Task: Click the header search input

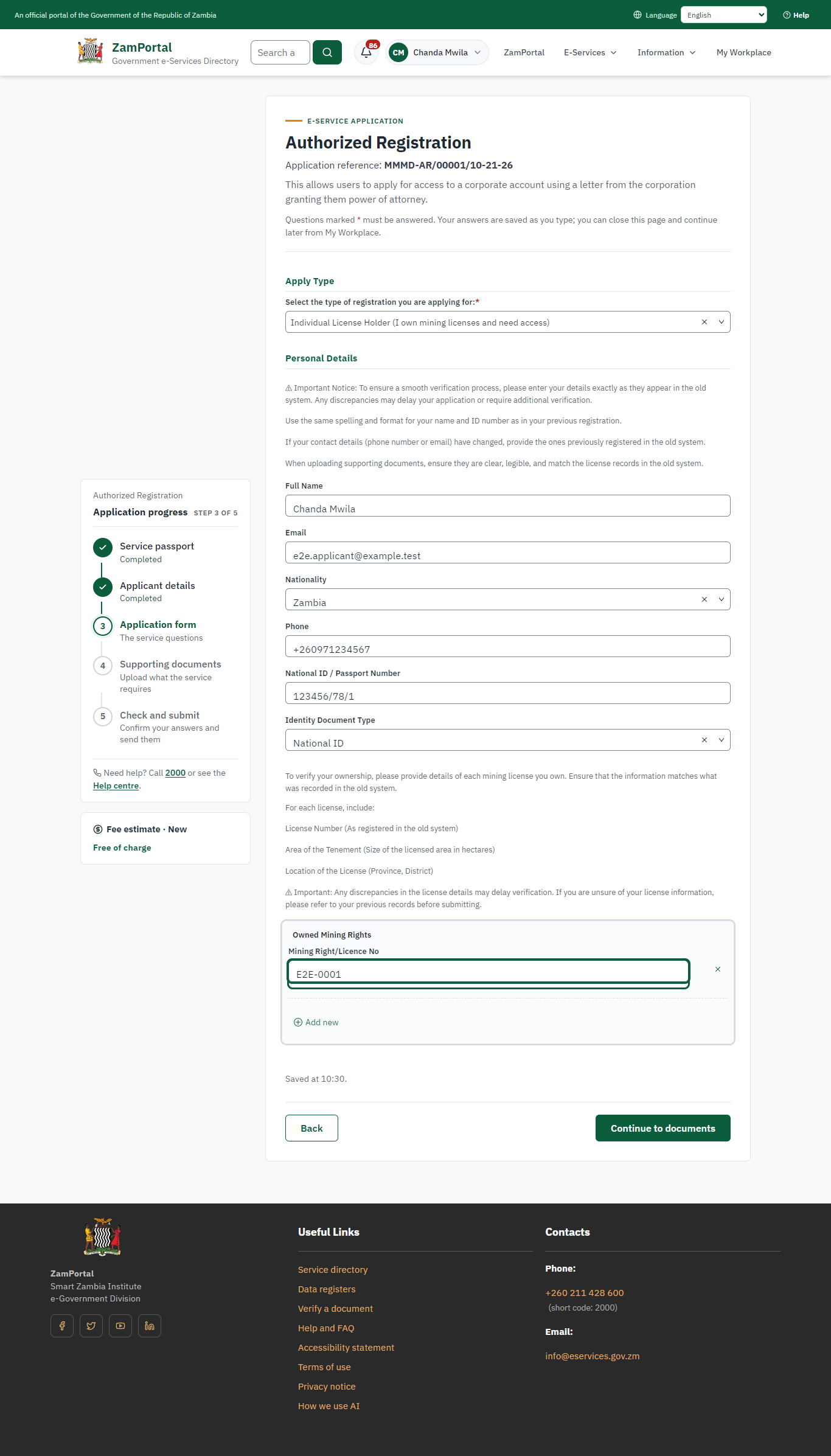Action: (x=280, y=52)
